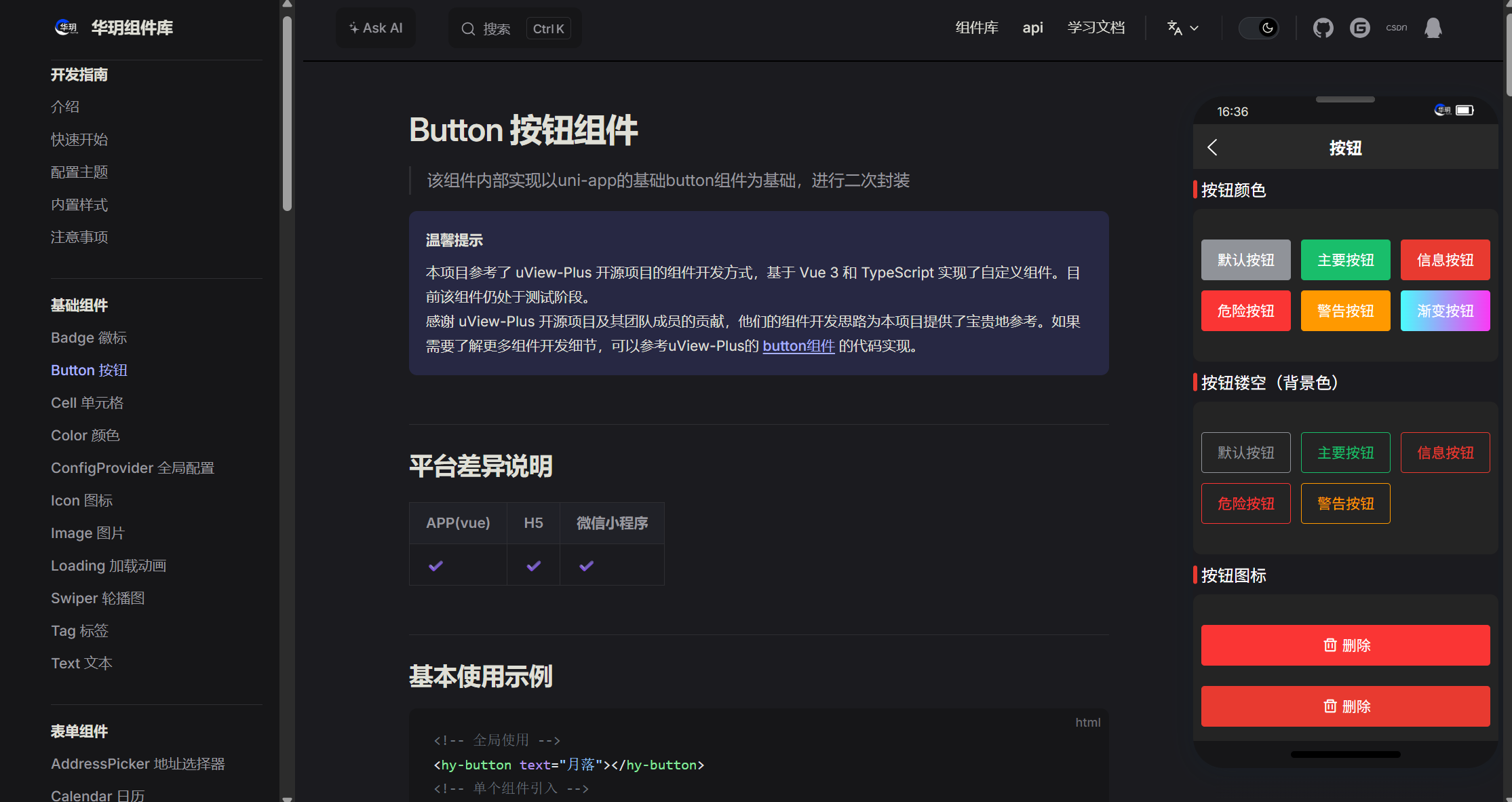Open the GitHub repository icon
This screenshot has width=1512, height=802.
tap(1323, 28)
